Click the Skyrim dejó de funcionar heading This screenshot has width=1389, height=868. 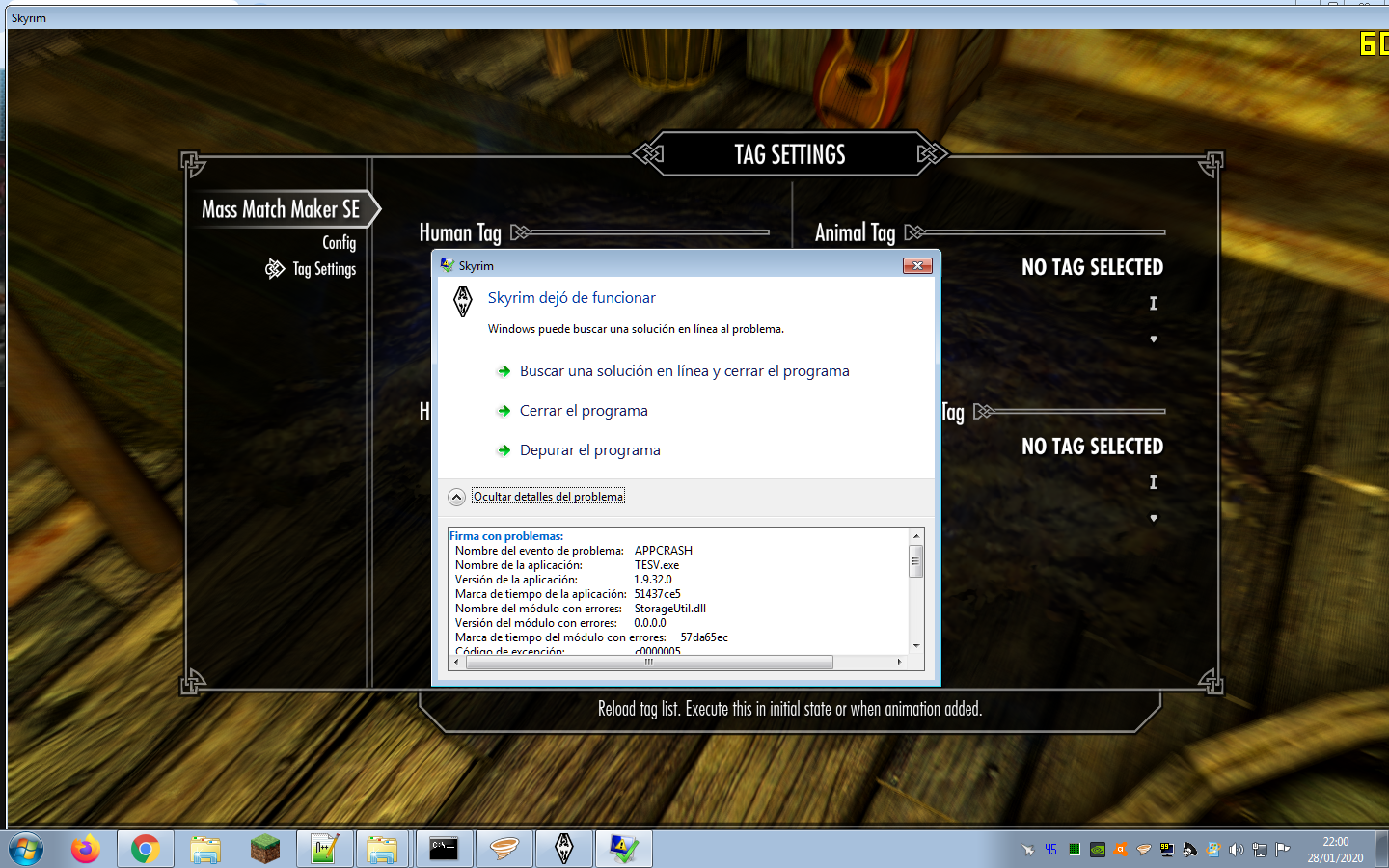[572, 298]
